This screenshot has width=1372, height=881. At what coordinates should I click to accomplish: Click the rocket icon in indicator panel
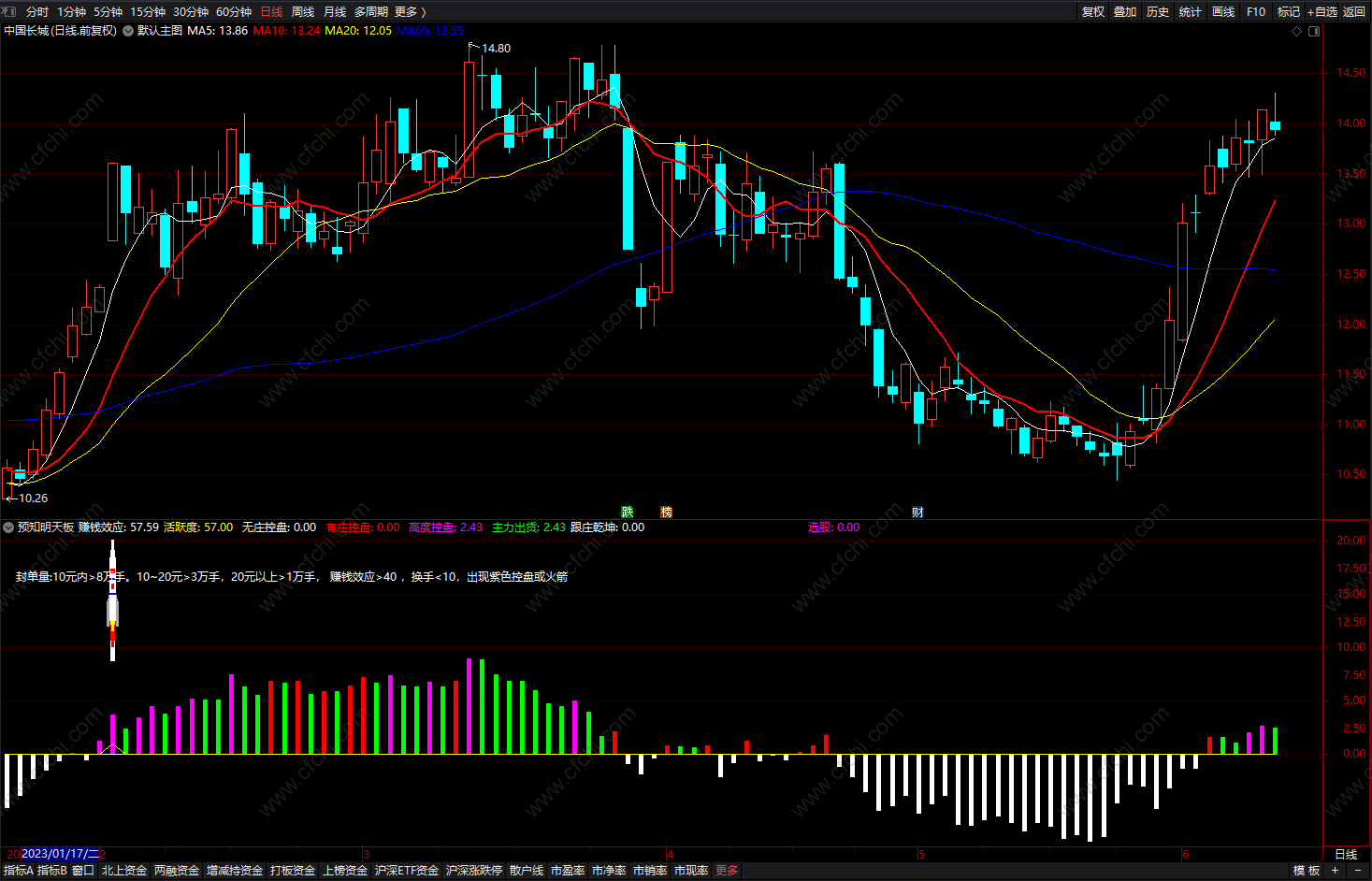click(x=112, y=599)
